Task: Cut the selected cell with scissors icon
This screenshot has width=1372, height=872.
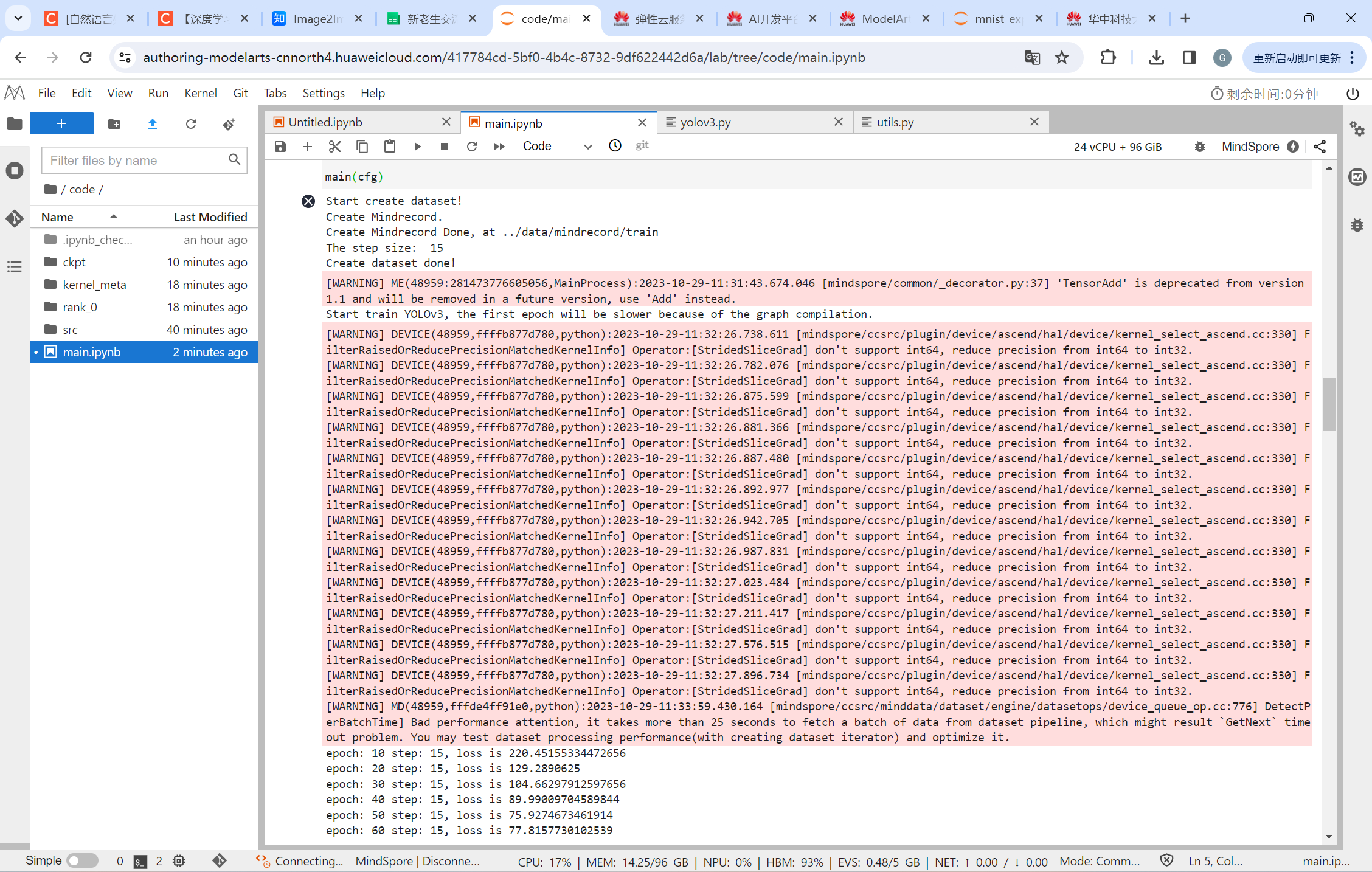Action: [x=334, y=147]
